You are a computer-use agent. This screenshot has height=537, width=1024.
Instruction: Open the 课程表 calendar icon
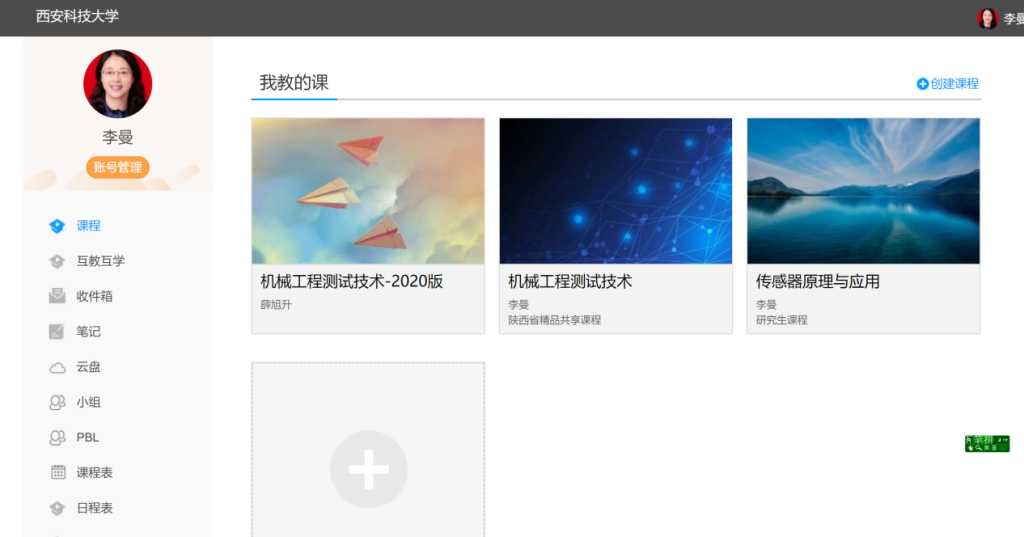[x=58, y=473]
